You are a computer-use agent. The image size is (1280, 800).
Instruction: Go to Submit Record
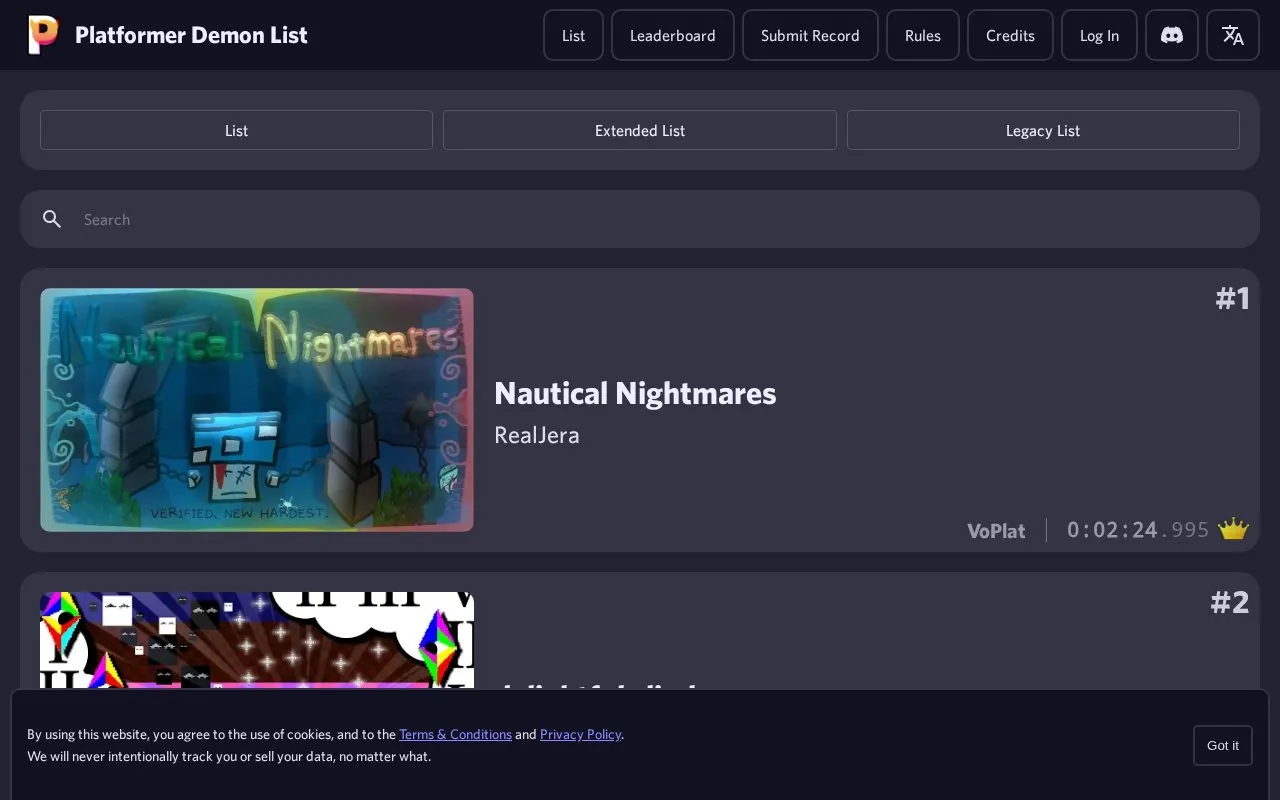pyautogui.click(x=810, y=35)
